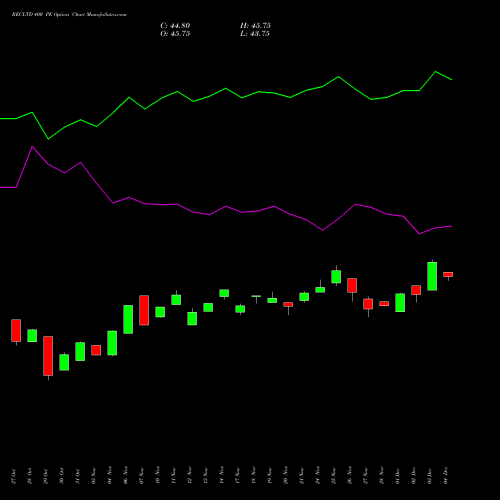Click the red candlestick for 07 Nov
Viewport: 500px width, 500px height.
point(144,310)
